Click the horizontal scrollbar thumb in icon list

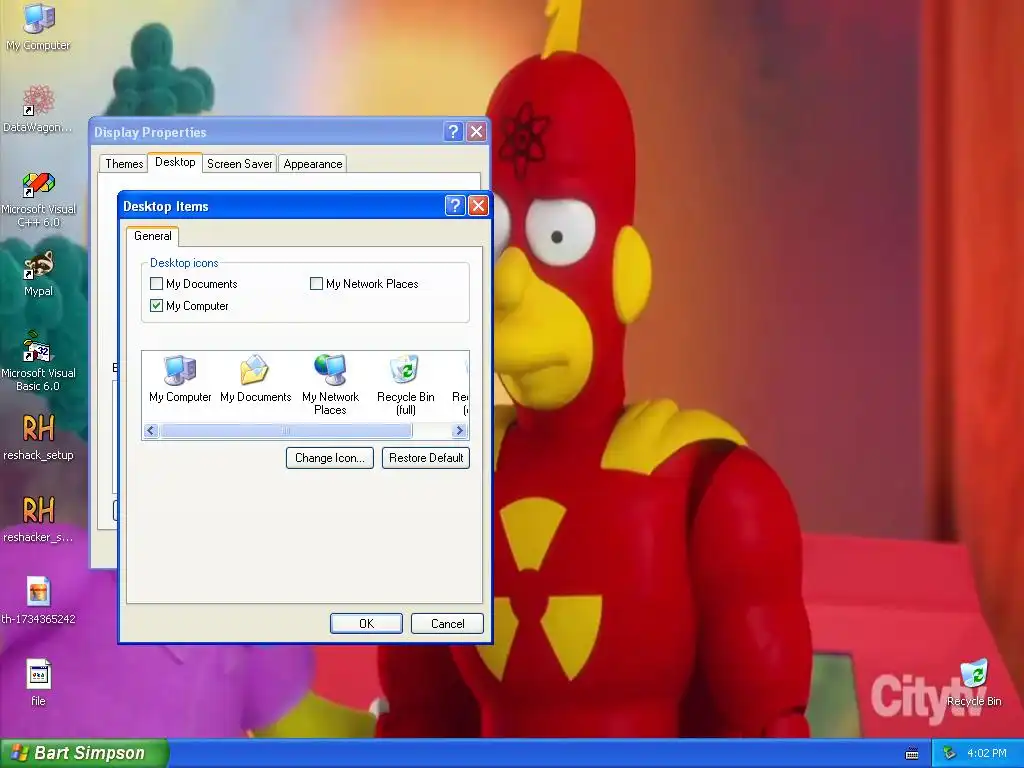coord(286,430)
